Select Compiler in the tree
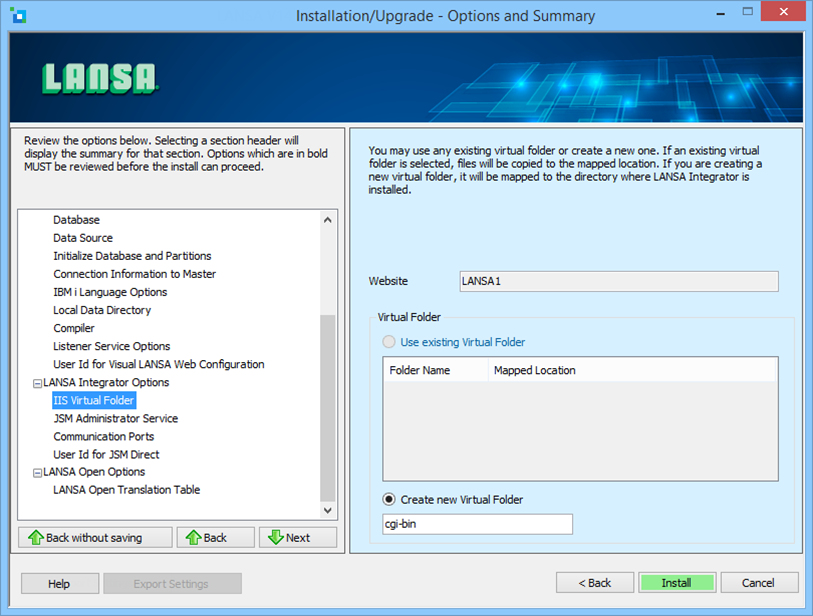This screenshot has height=616, width=813. point(74,328)
